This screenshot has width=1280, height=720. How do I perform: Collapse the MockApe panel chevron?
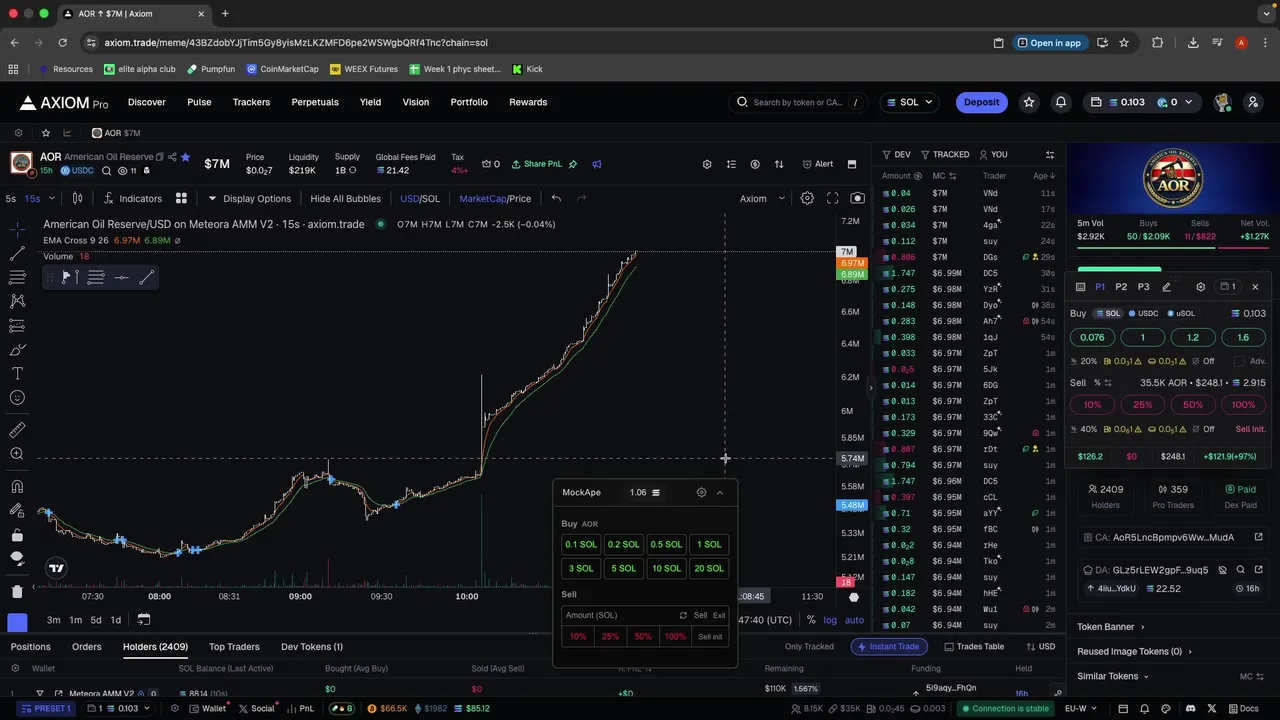coord(719,492)
